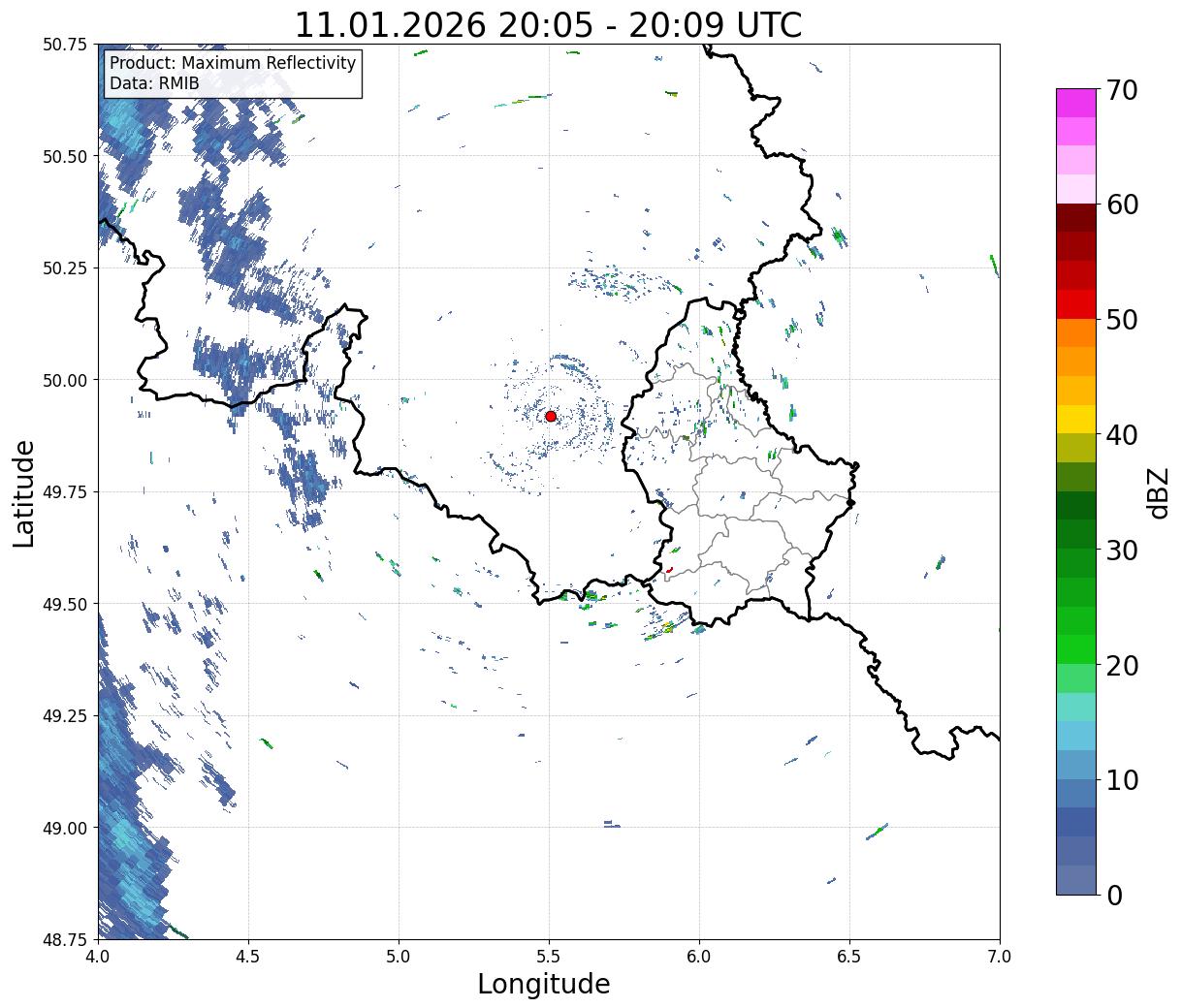Image resolution: width=1182 pixels, height=1008 pixels.
Task: Click the magenta top colorbar segment
Action: [x=1076, y=103]
